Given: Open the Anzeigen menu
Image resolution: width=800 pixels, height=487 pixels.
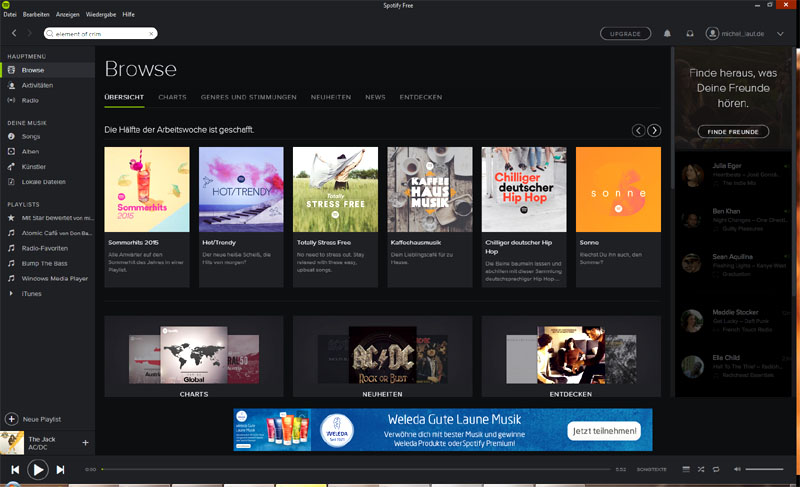Looking at the screenshot, I should (68, 15).
